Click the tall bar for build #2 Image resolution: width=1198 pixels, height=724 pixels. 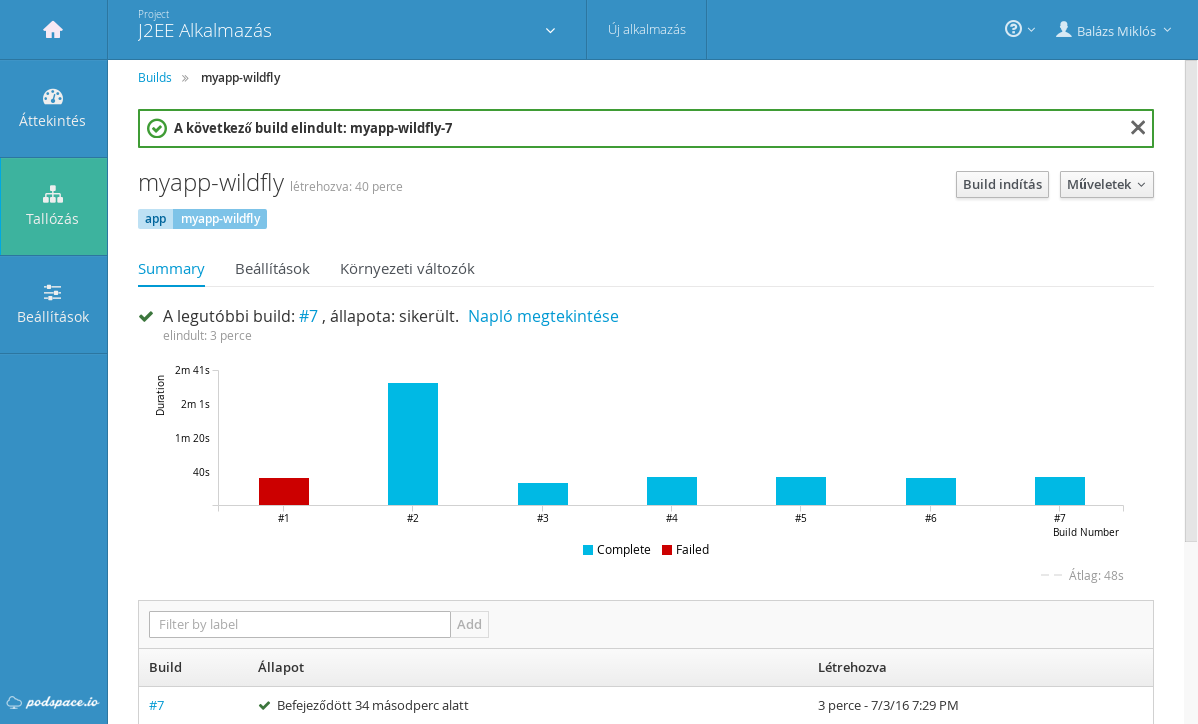click(x=413, y=444)
